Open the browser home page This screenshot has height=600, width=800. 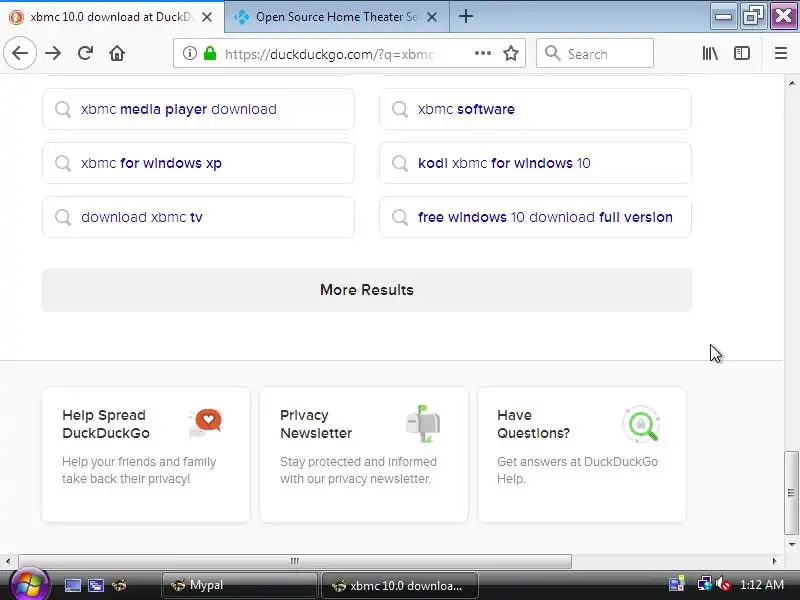(x=117, y=53)
